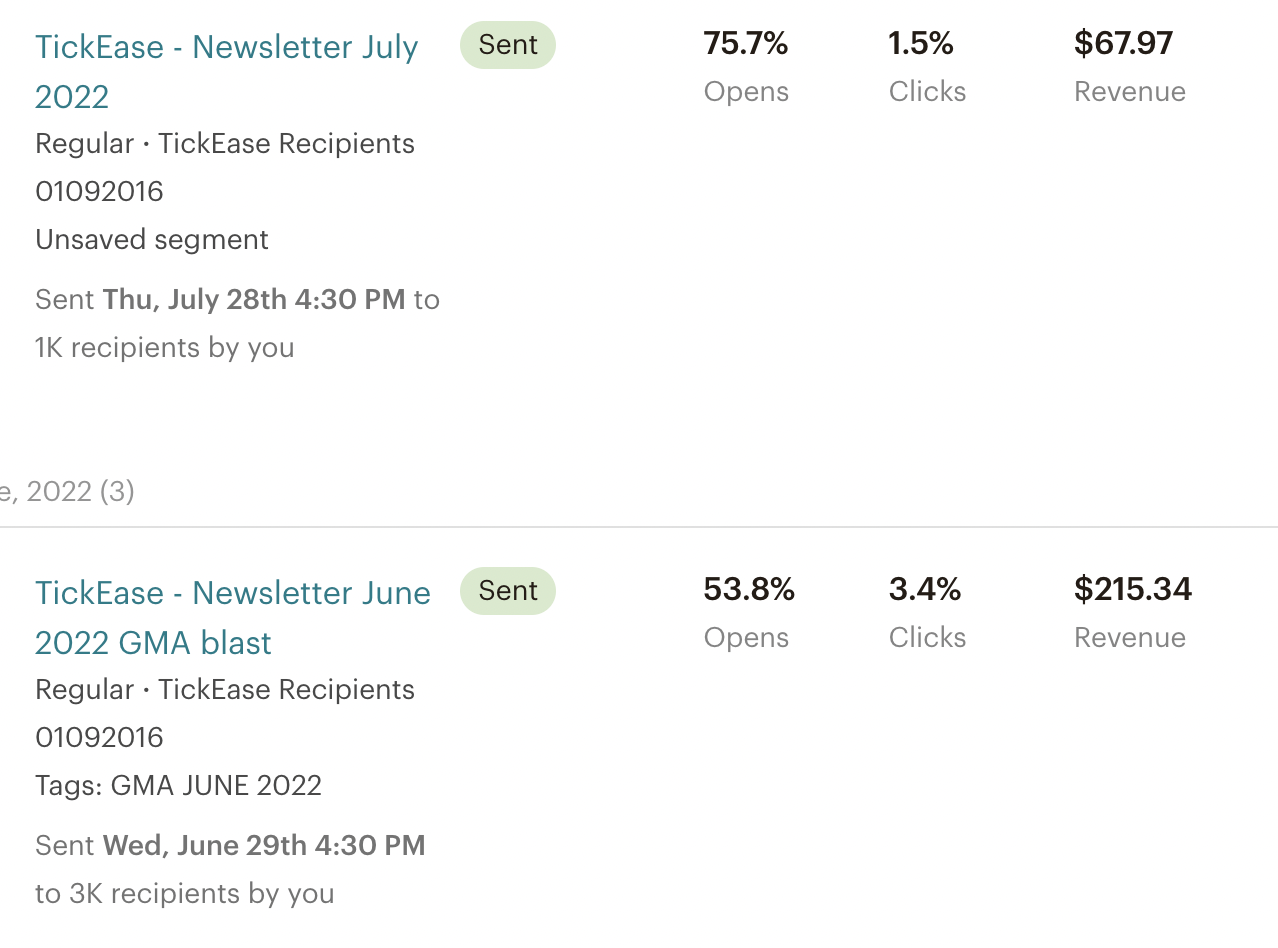Click the Opens label under 75.7%

(x=746, y=92)
